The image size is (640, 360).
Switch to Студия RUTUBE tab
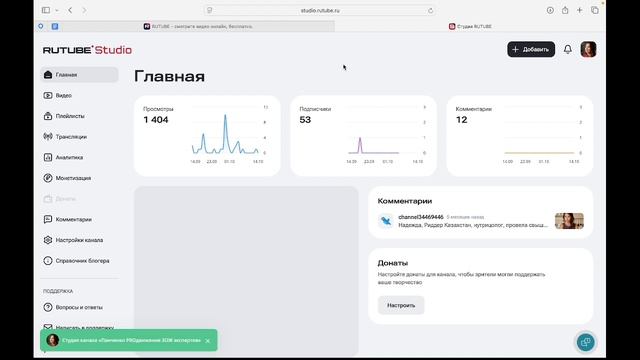click(x=470, y=26)
